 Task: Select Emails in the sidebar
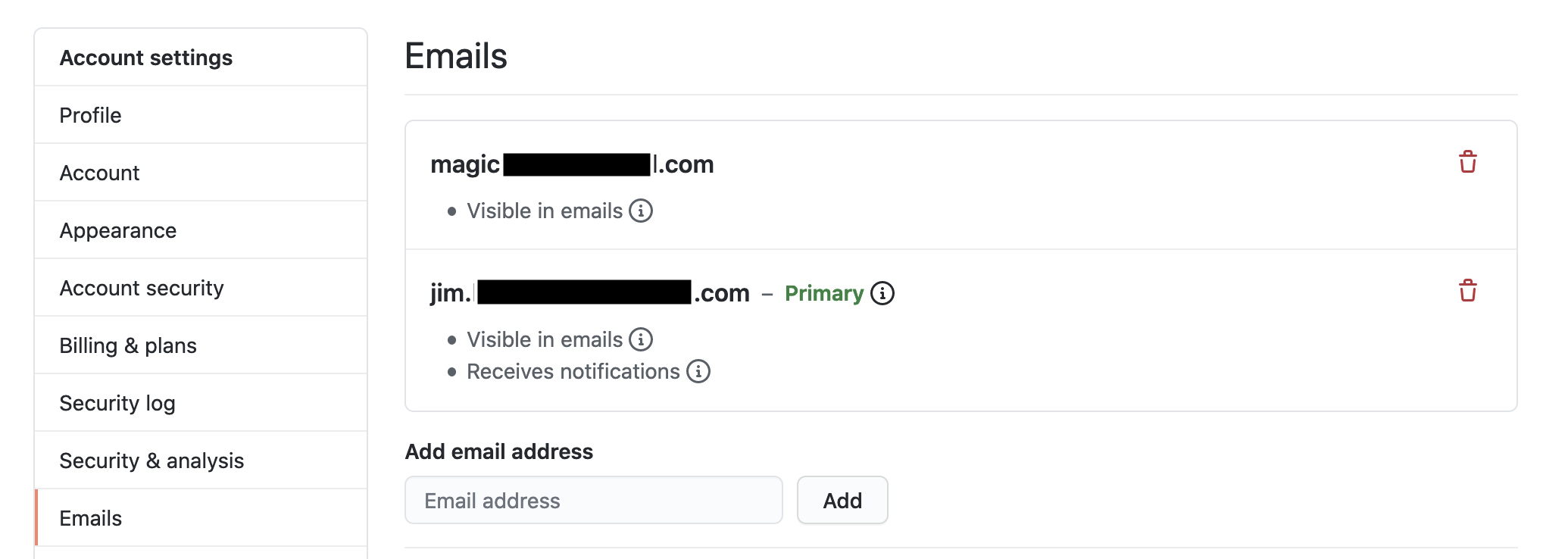pyautogui.click(x=91, y=518)
